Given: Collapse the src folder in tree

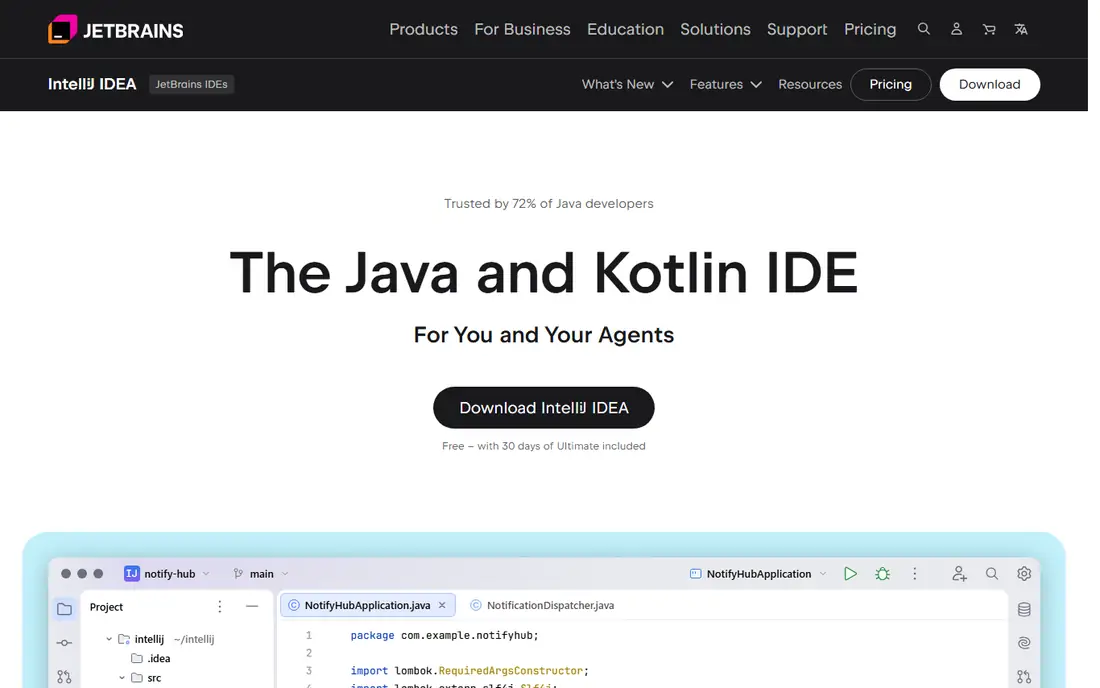Looking at the screenshot, I should (x=122, y=677).
